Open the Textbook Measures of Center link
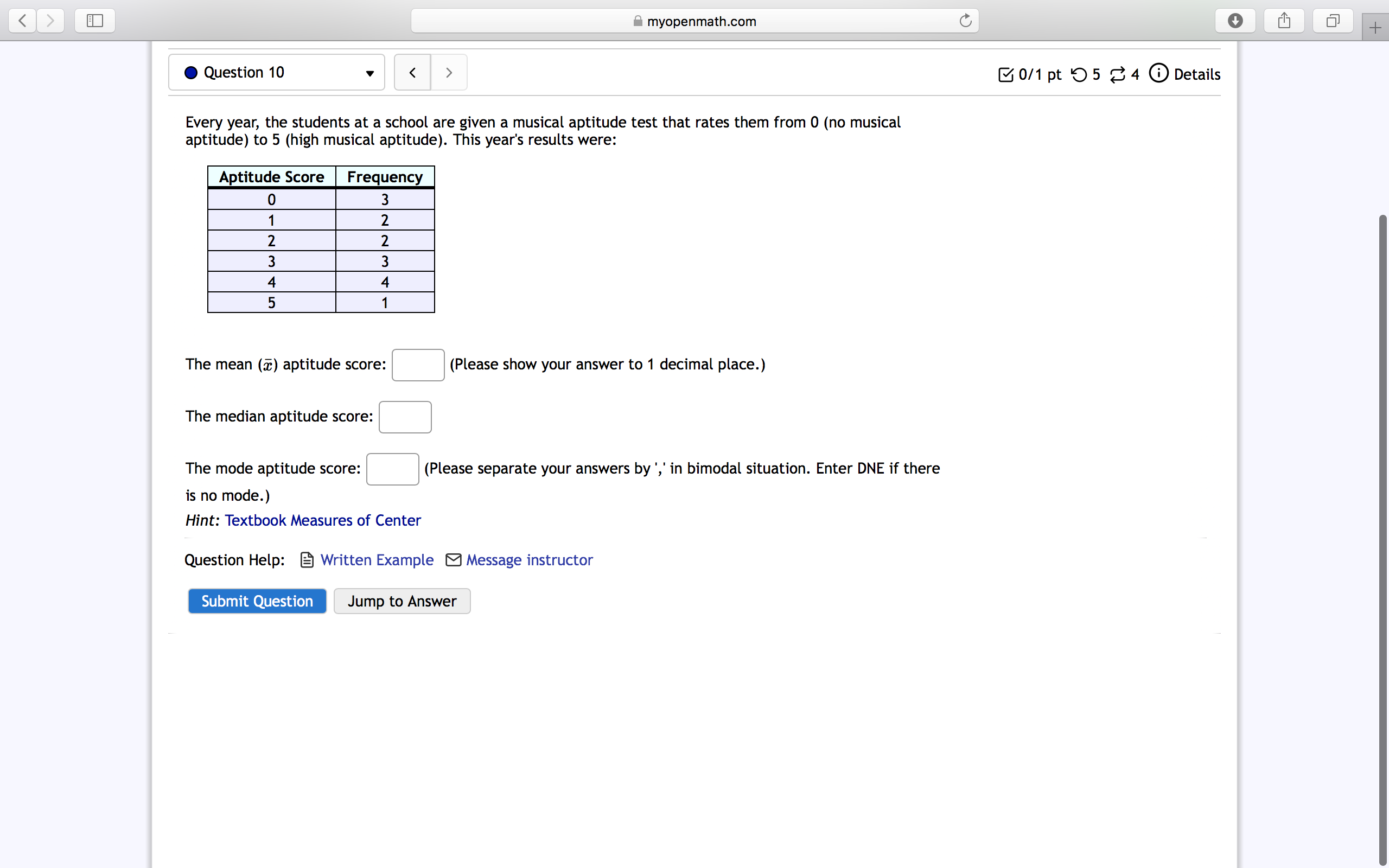 pos(323,520)
